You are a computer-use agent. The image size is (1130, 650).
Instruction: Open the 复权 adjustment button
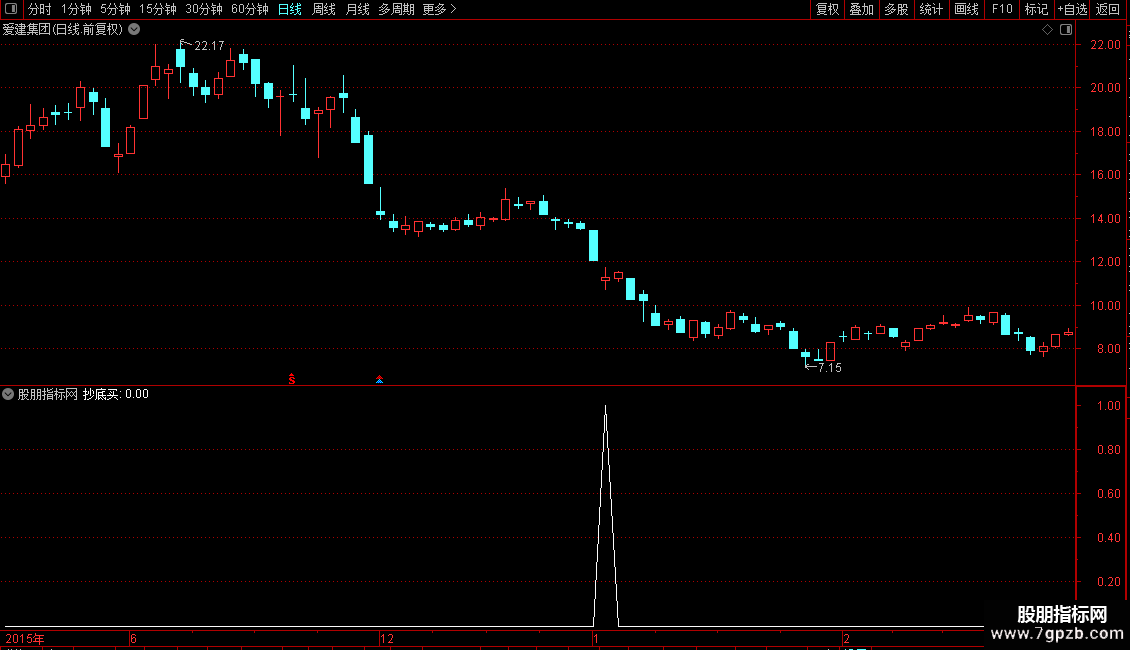coord(827,9)
